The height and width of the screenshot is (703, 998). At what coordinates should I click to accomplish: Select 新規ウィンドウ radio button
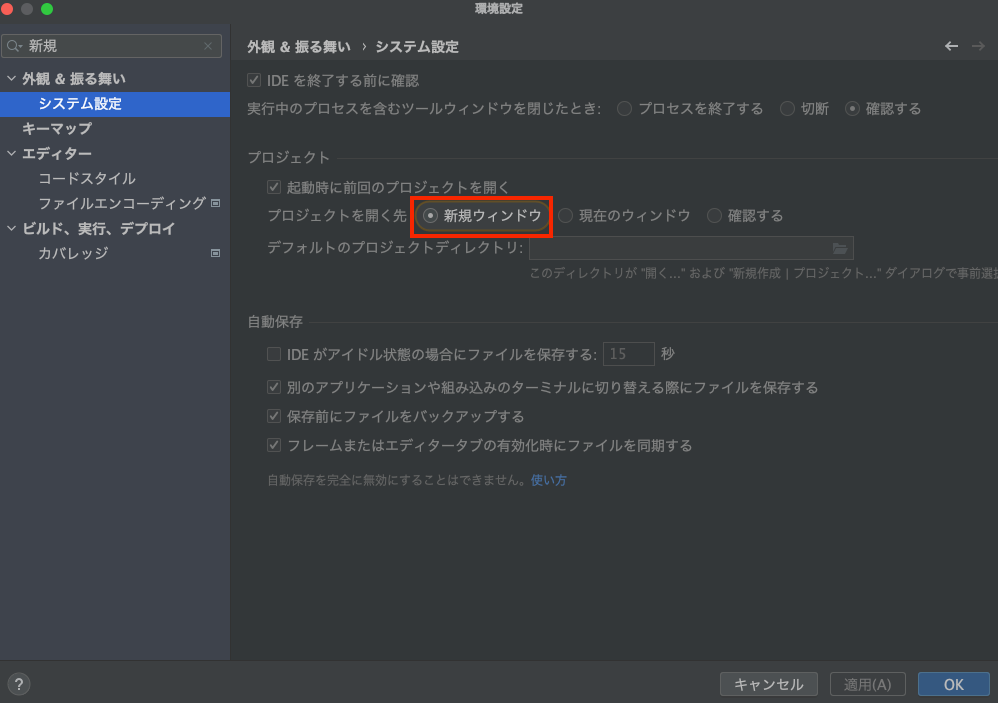430,216
